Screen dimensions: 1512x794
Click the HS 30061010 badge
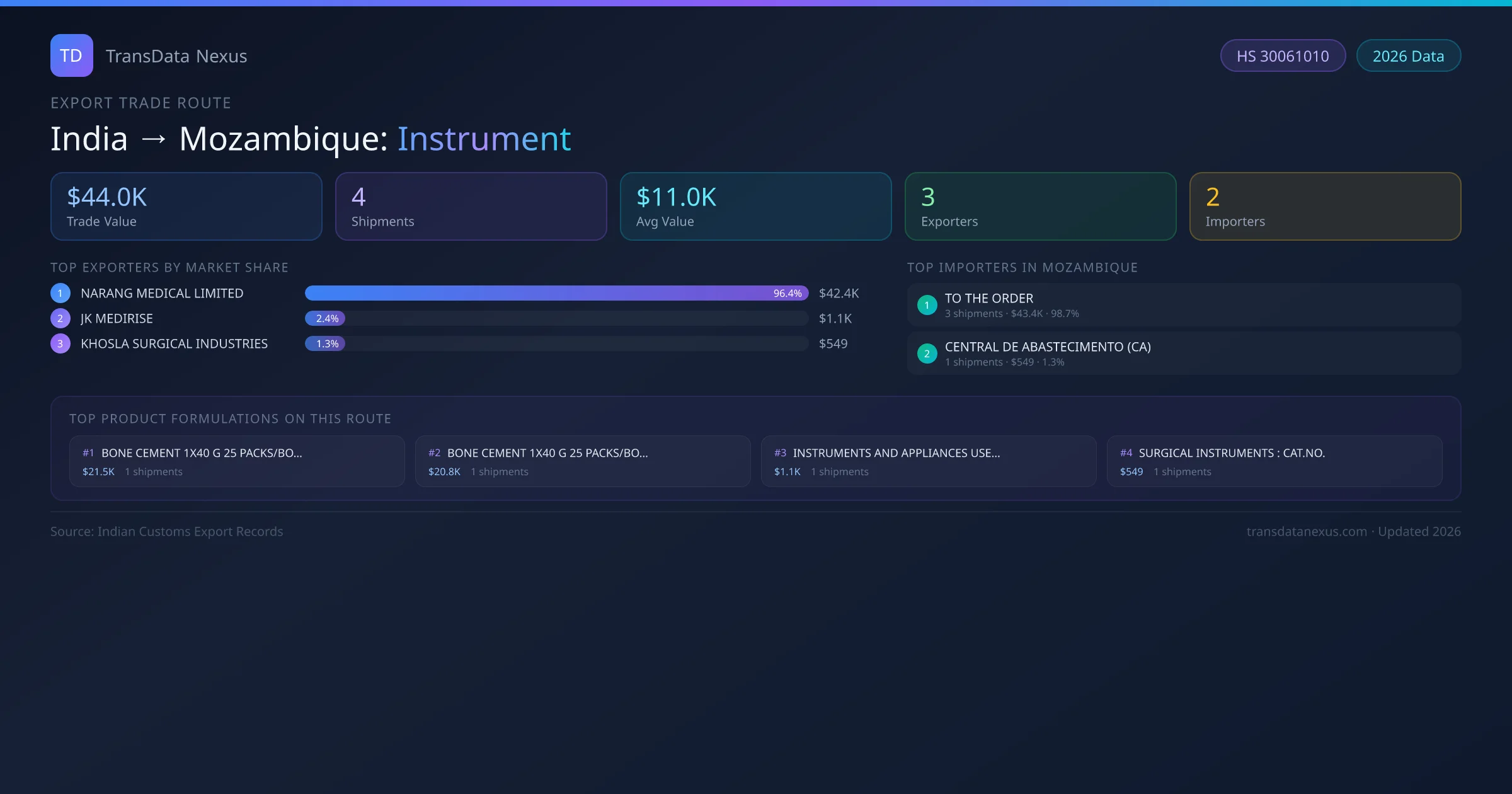1282,56
